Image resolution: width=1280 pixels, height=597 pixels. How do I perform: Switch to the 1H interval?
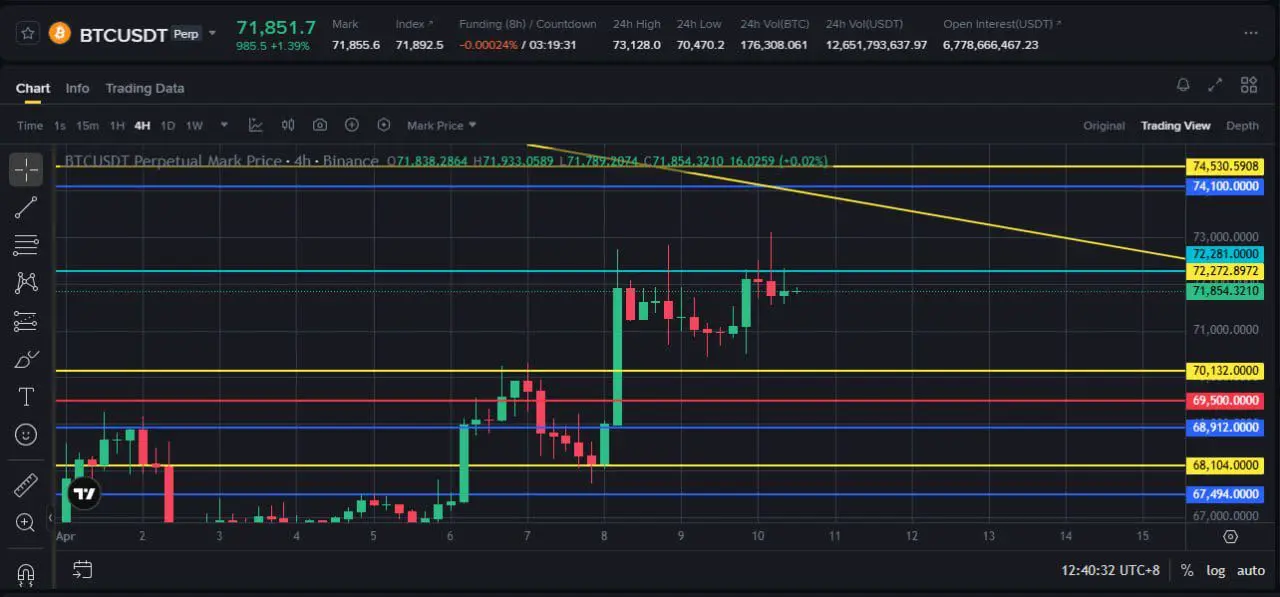(117, 126)
